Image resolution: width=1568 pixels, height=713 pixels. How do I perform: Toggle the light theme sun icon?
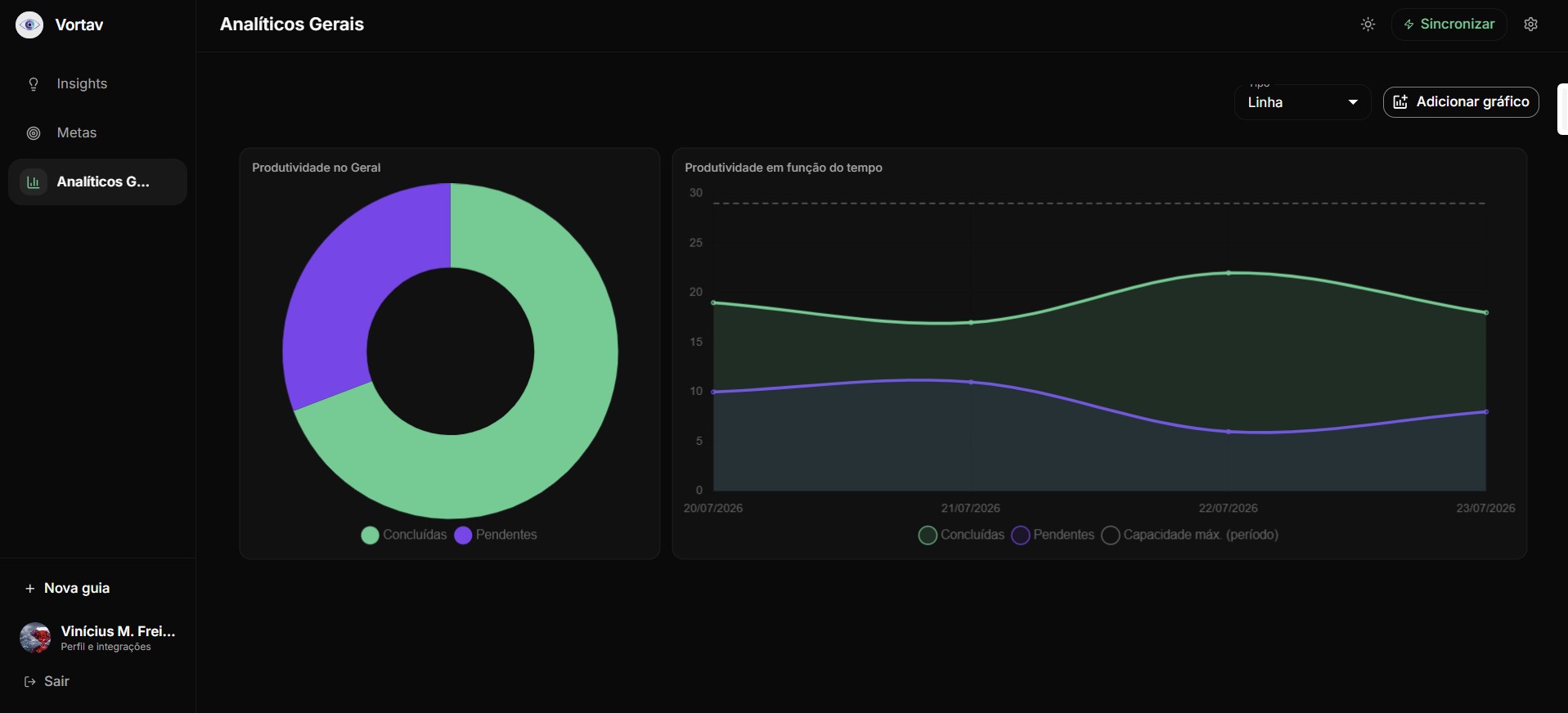pyautogui.click(x=1368, y=25)
